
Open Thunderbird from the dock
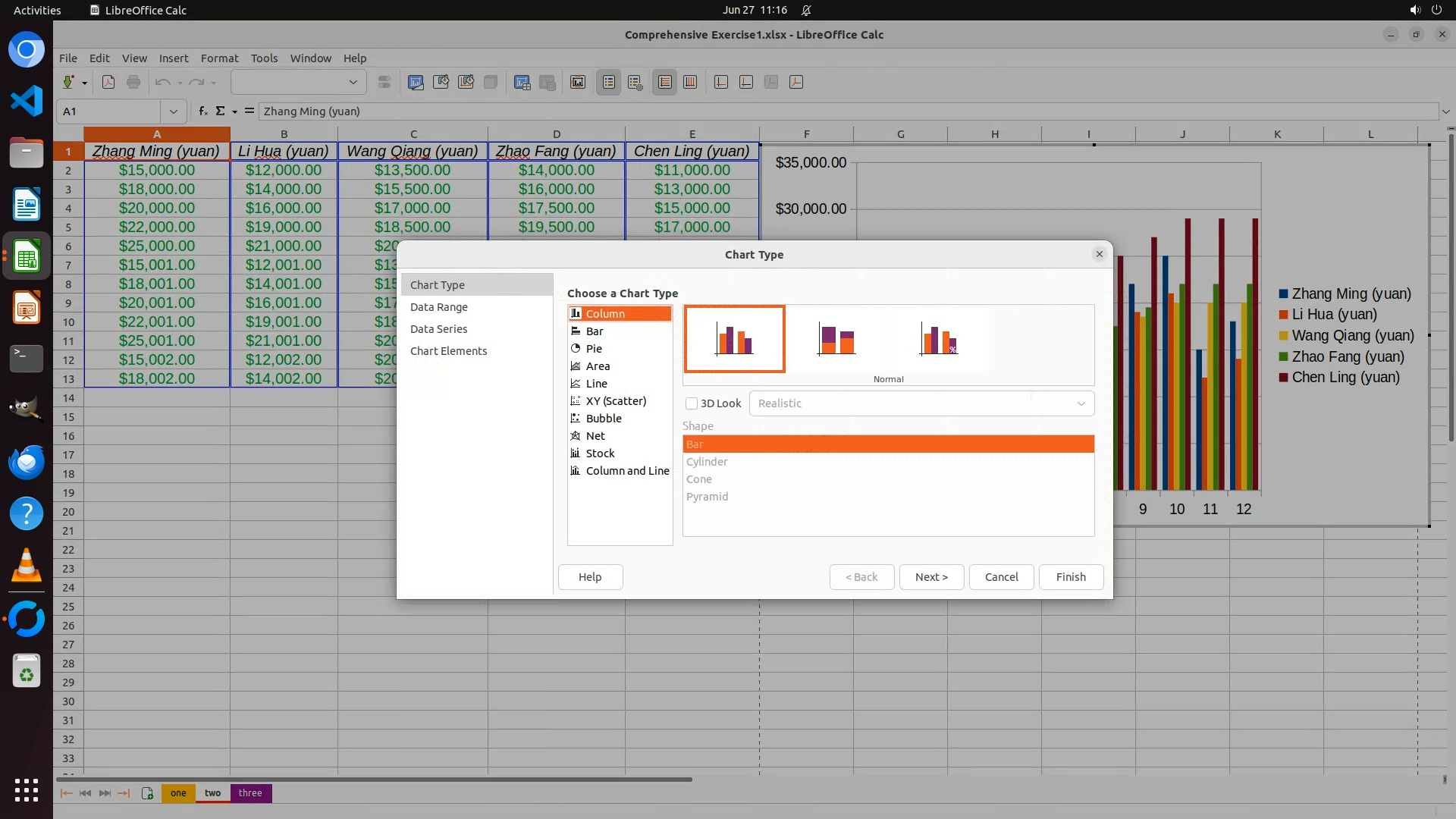27,462
